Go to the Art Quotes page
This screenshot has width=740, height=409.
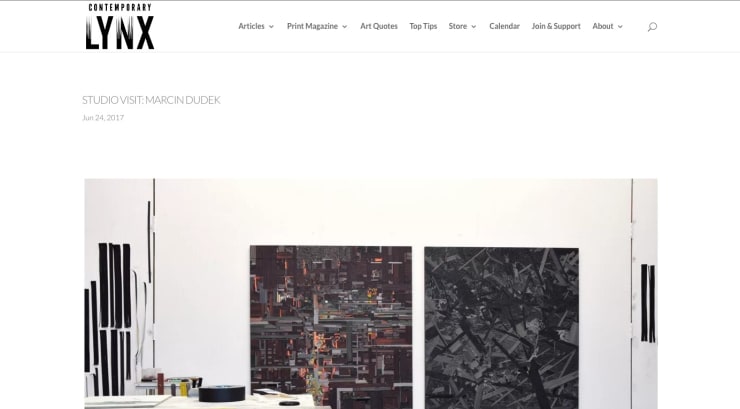tap(378, 26)
